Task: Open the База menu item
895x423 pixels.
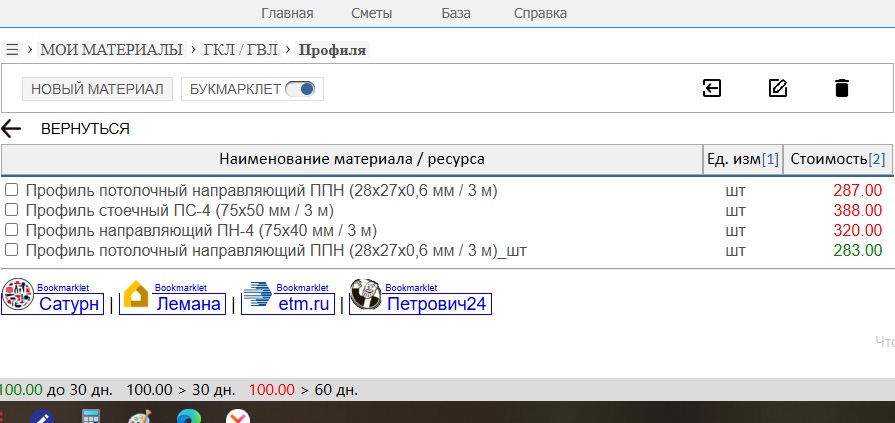Action: 456,13
